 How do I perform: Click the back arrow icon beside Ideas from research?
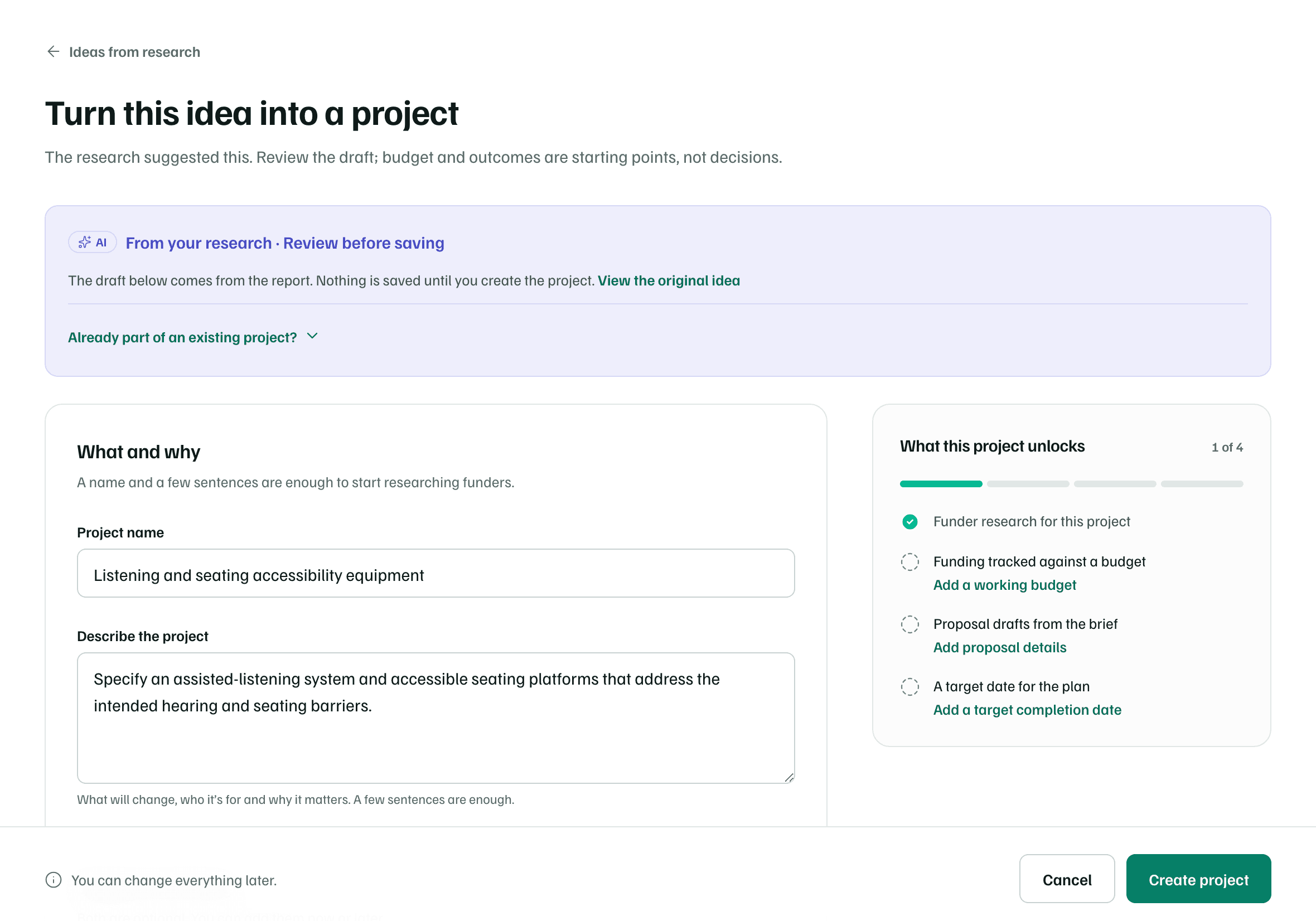[54, 52]
